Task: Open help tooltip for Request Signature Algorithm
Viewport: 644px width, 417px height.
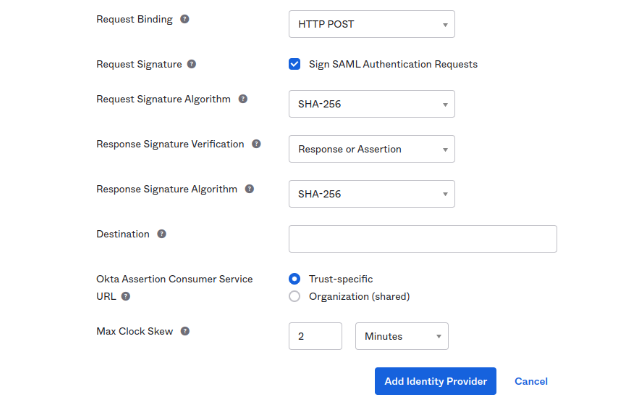Action: pos(243,99)
